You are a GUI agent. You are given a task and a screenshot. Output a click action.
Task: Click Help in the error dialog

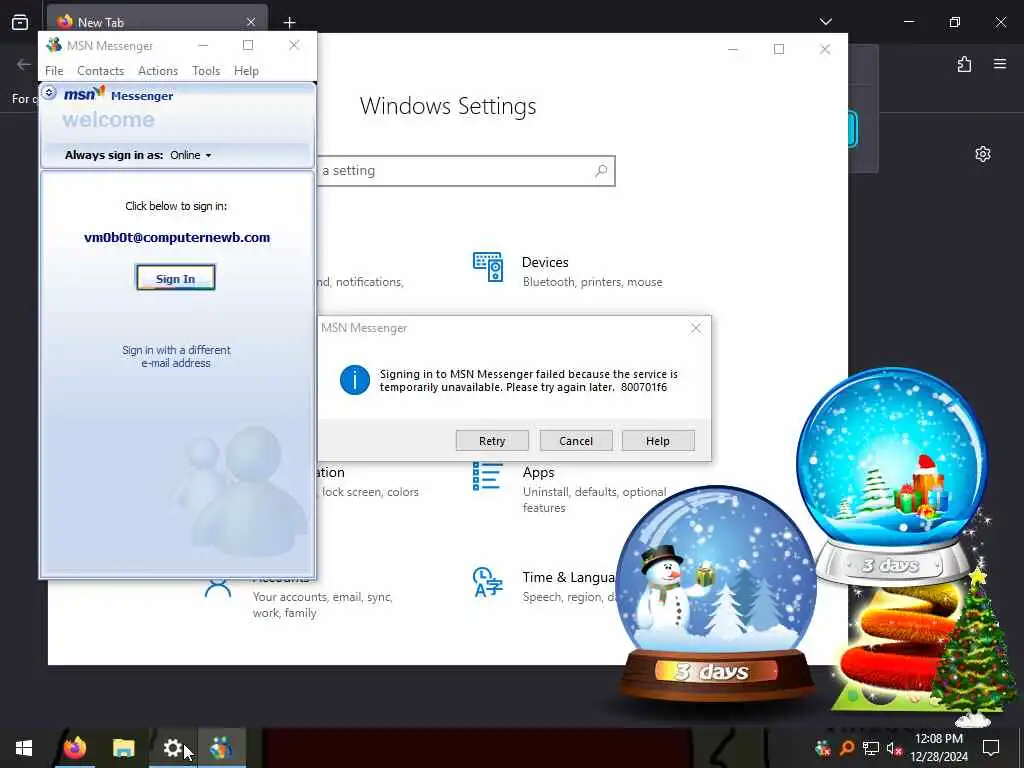pos(658,441)
